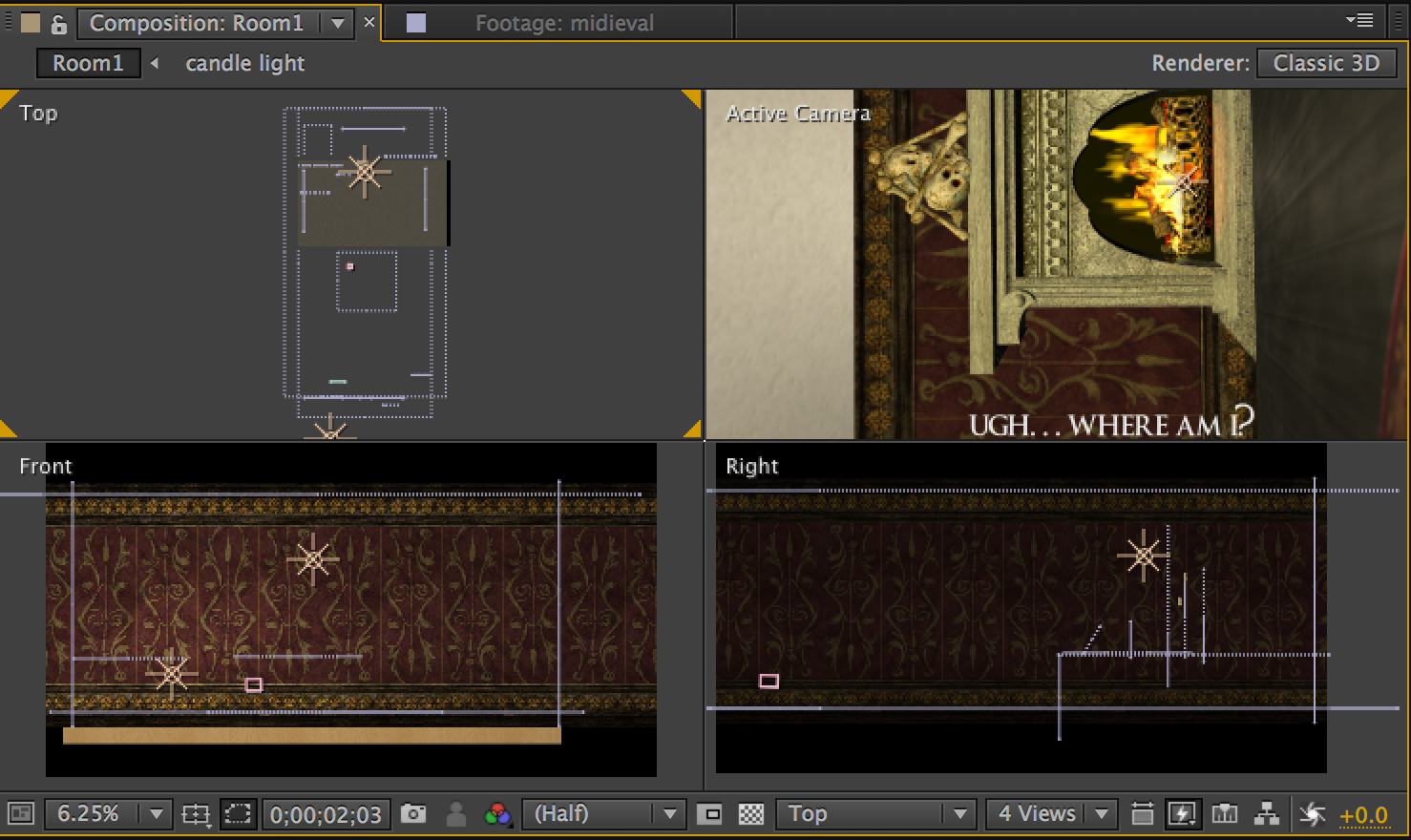Screen dimensions: 1411x840
Task: Open the Top 3D view dropdown
Action: [875, 814]
